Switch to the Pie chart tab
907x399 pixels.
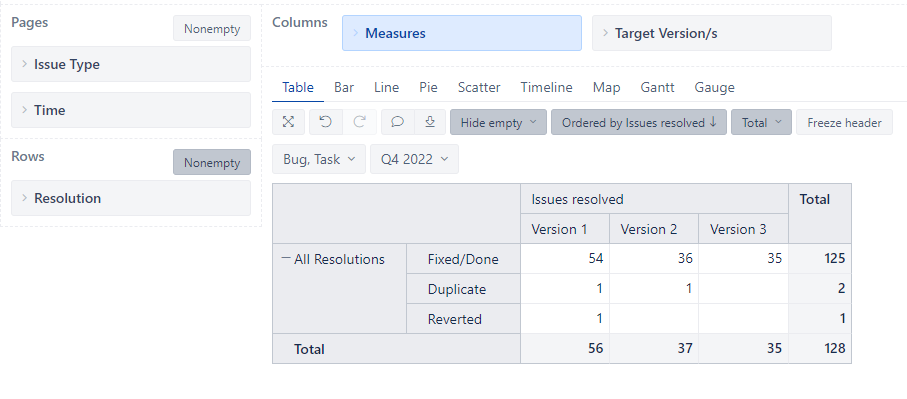pyautogui.click(x=428, y=87)
